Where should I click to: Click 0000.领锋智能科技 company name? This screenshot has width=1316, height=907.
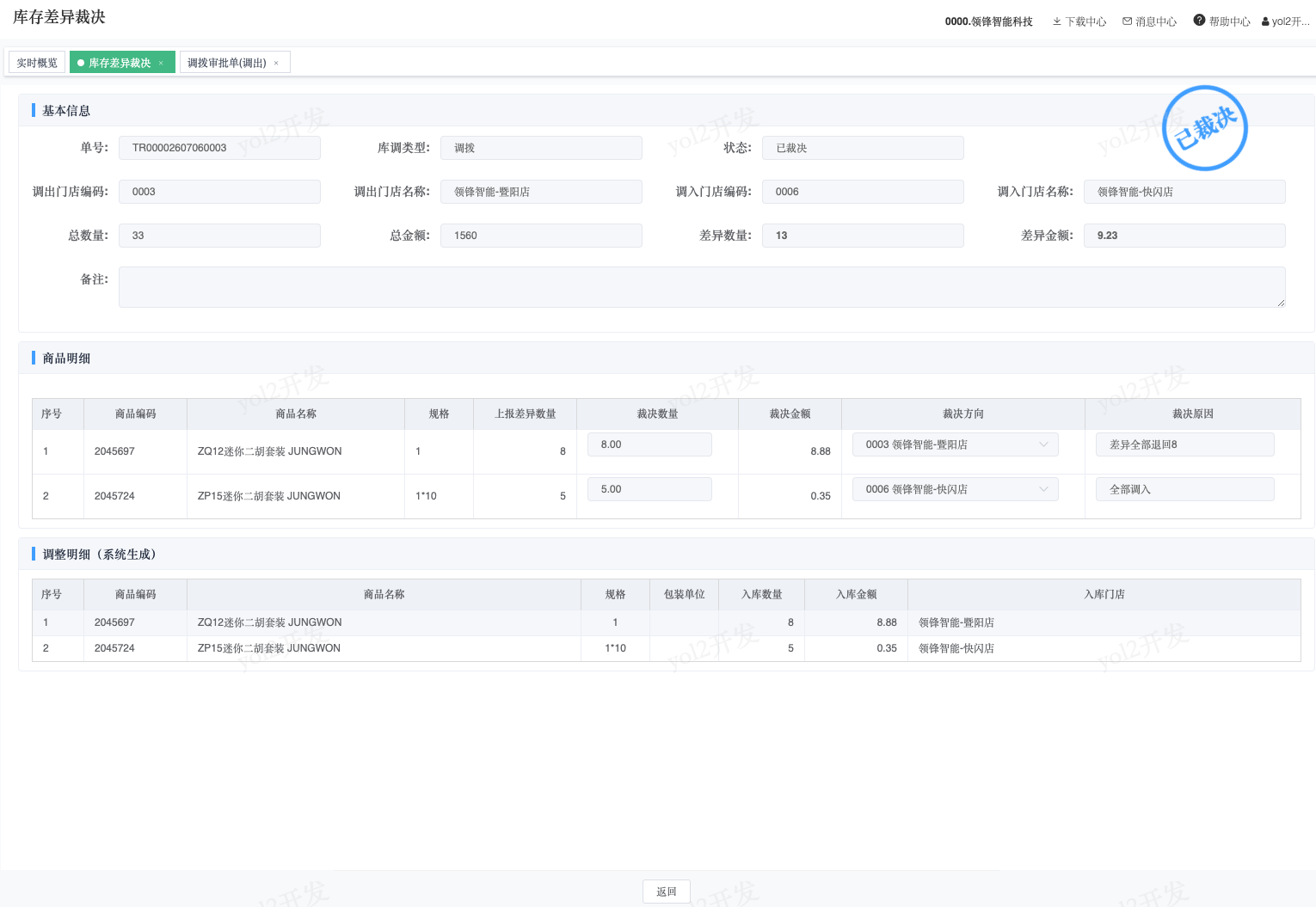click(988, 21)
